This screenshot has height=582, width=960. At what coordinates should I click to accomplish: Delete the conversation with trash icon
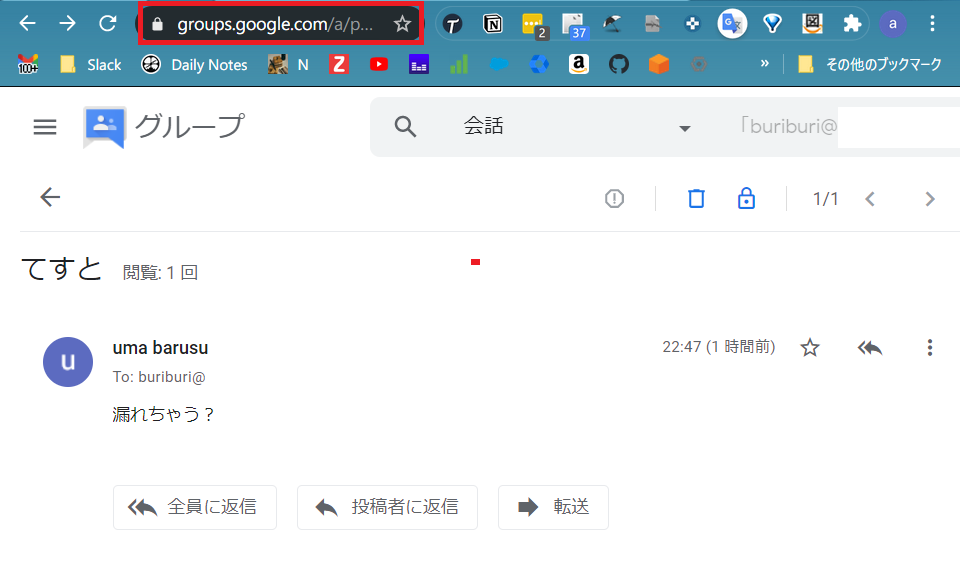click(x=696, y=198)
